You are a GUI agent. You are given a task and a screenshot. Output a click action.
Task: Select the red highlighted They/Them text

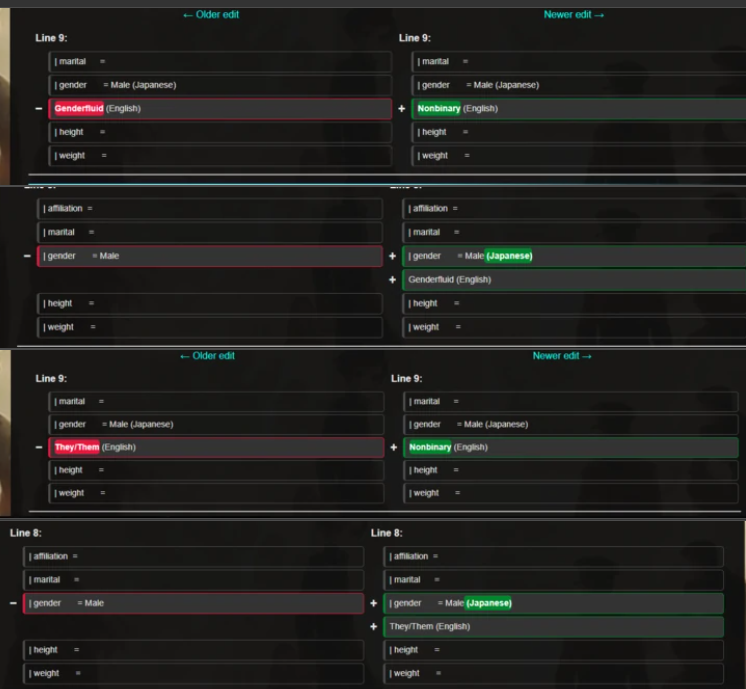pyautogui.click(x=77, y=447)
